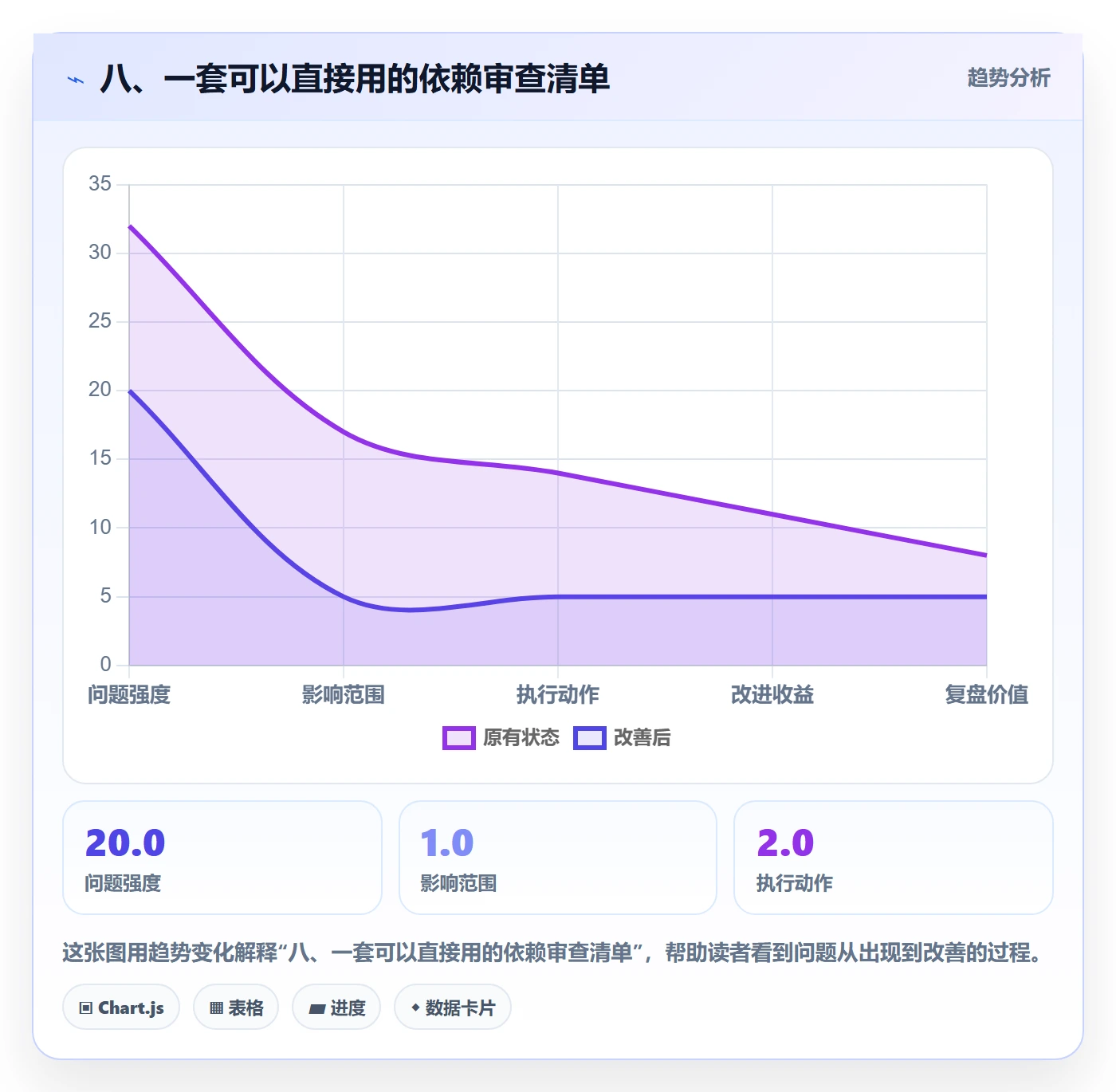Click the 改进收益 x-axis label
1116x1092 pixels.
click(772, 695)
